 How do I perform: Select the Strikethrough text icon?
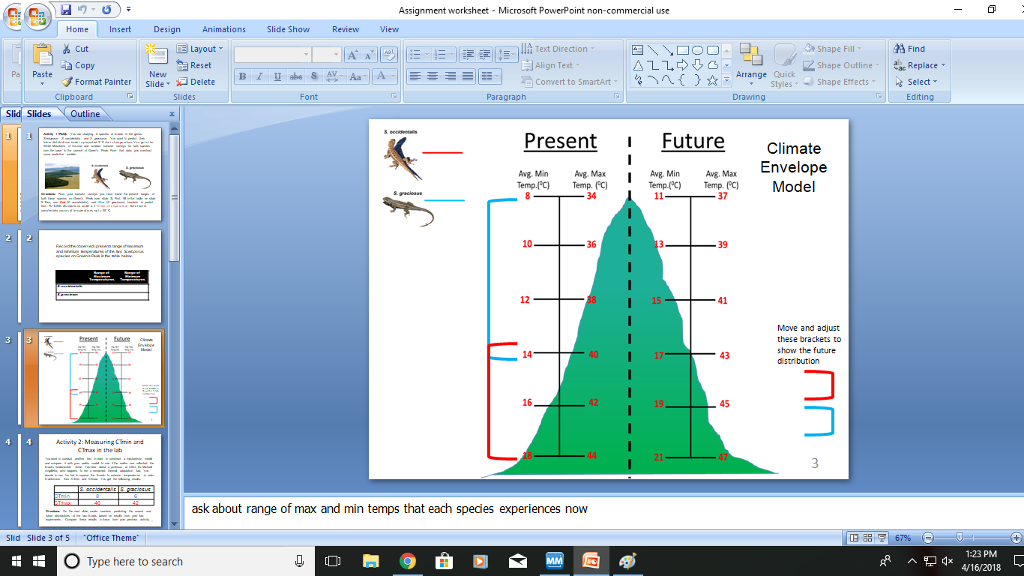click(x=296, y=76)
